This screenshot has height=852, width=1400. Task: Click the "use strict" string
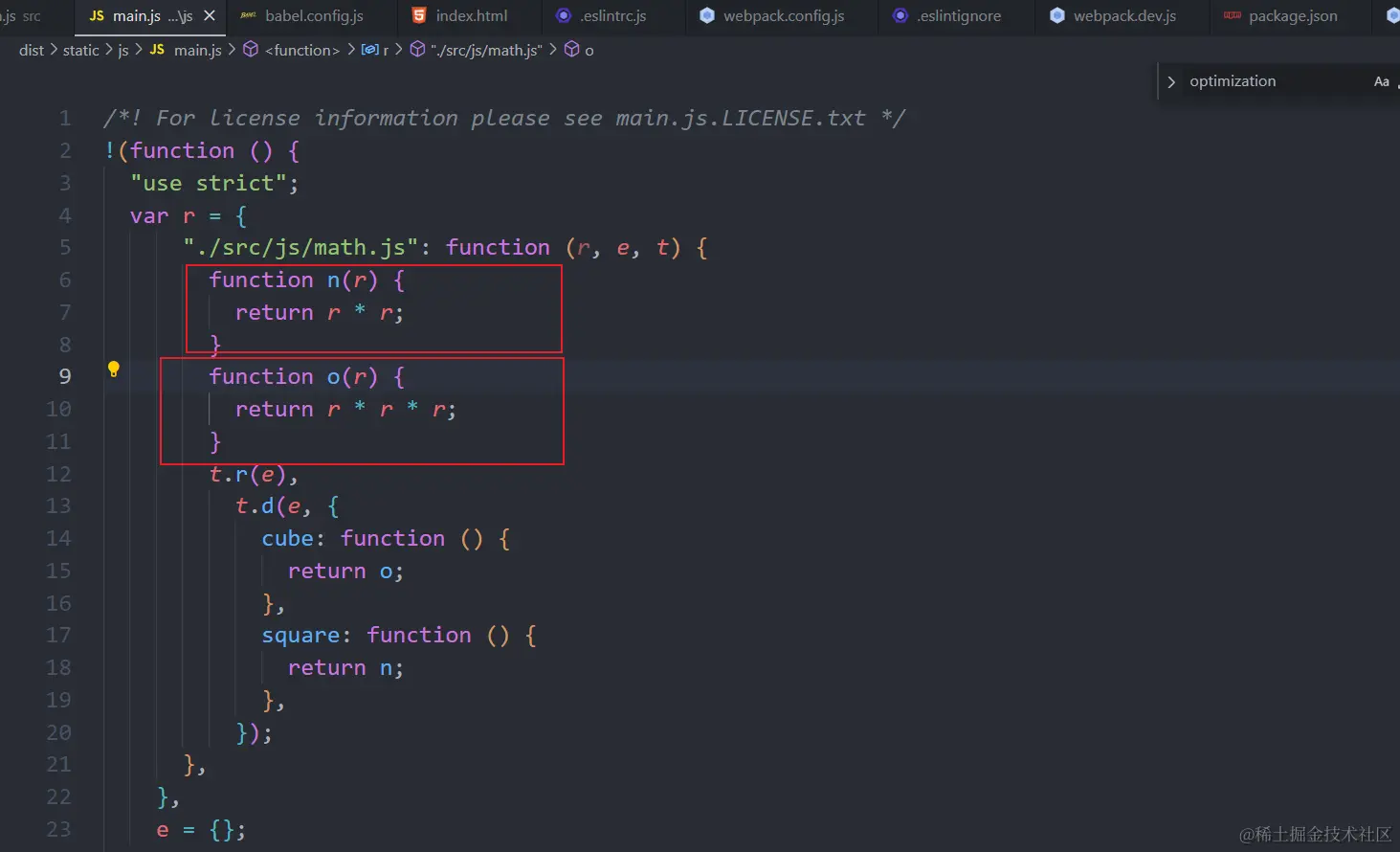pyautogui.click(x=208, y=183)
